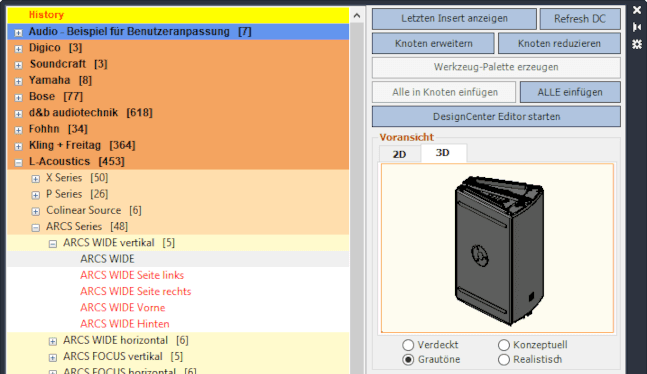Viewport: 647px width, 374px height.
Task: Collapse the L-Acoustics node minus icon
Action: [19, 163]
